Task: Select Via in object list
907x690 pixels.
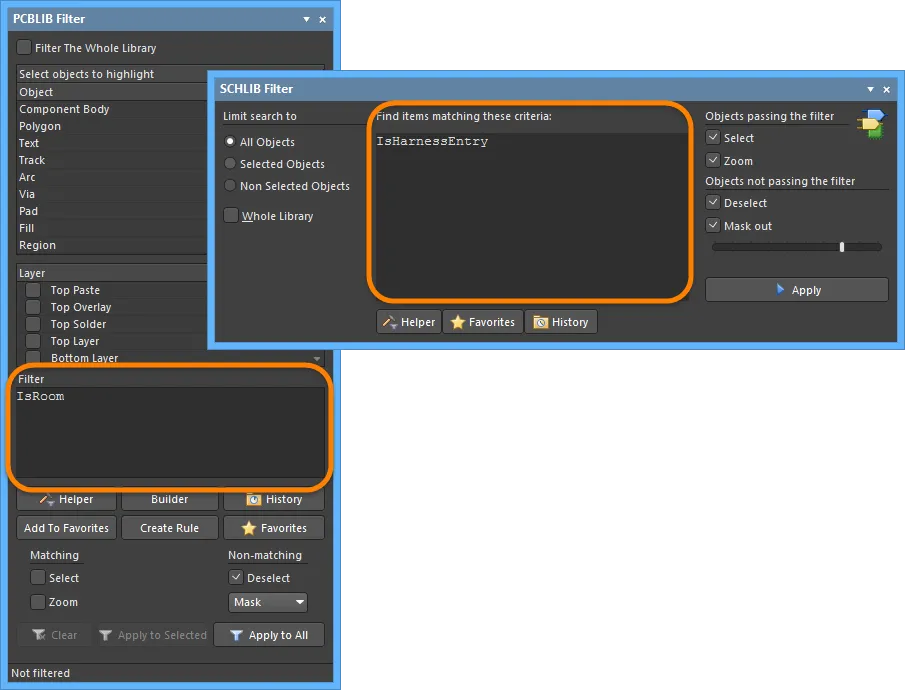Action: click(113, 194)
